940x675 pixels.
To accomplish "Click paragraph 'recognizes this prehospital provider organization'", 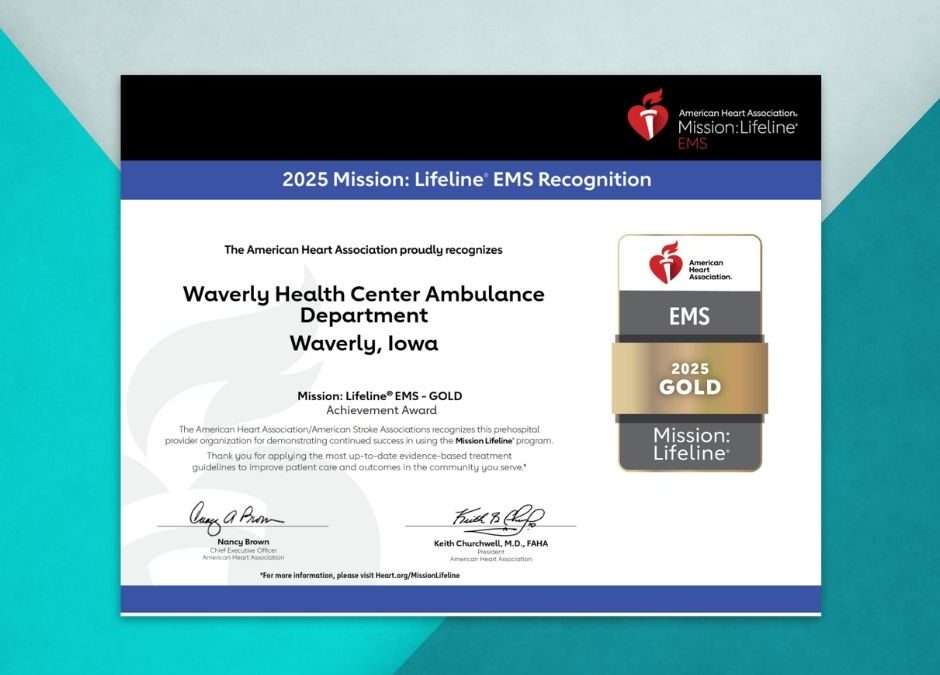I will pos(359,435).
